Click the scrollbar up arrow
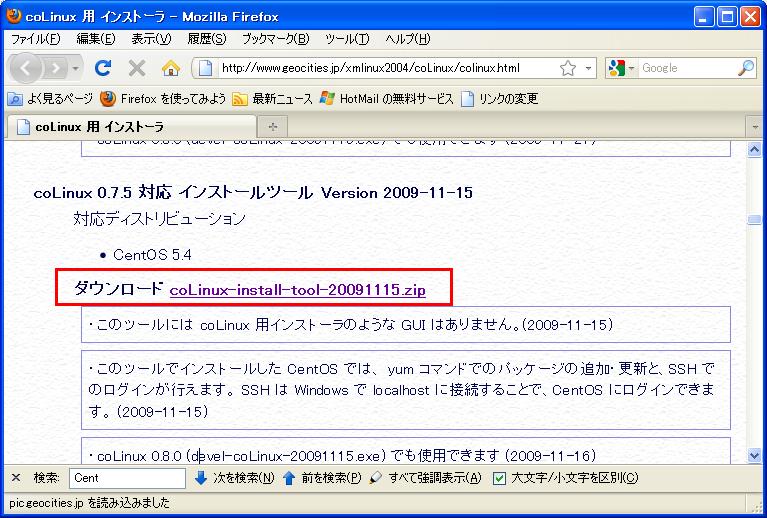 click(x=754, y=149)
